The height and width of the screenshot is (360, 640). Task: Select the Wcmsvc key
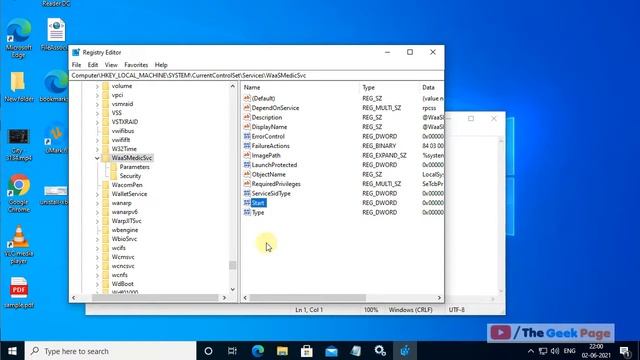[x=123, y=257]
